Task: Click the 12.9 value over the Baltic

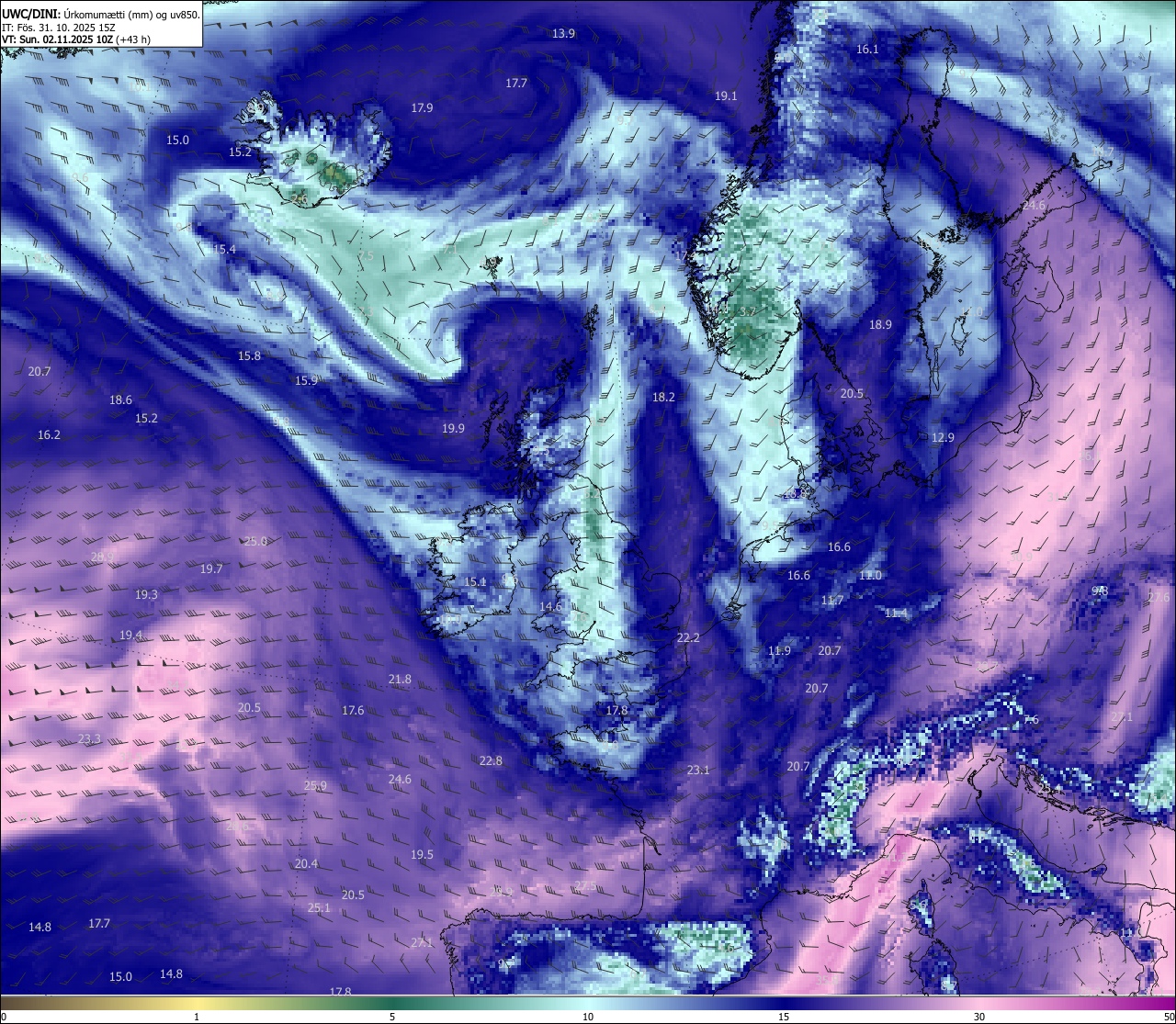Action: [943, 437]
